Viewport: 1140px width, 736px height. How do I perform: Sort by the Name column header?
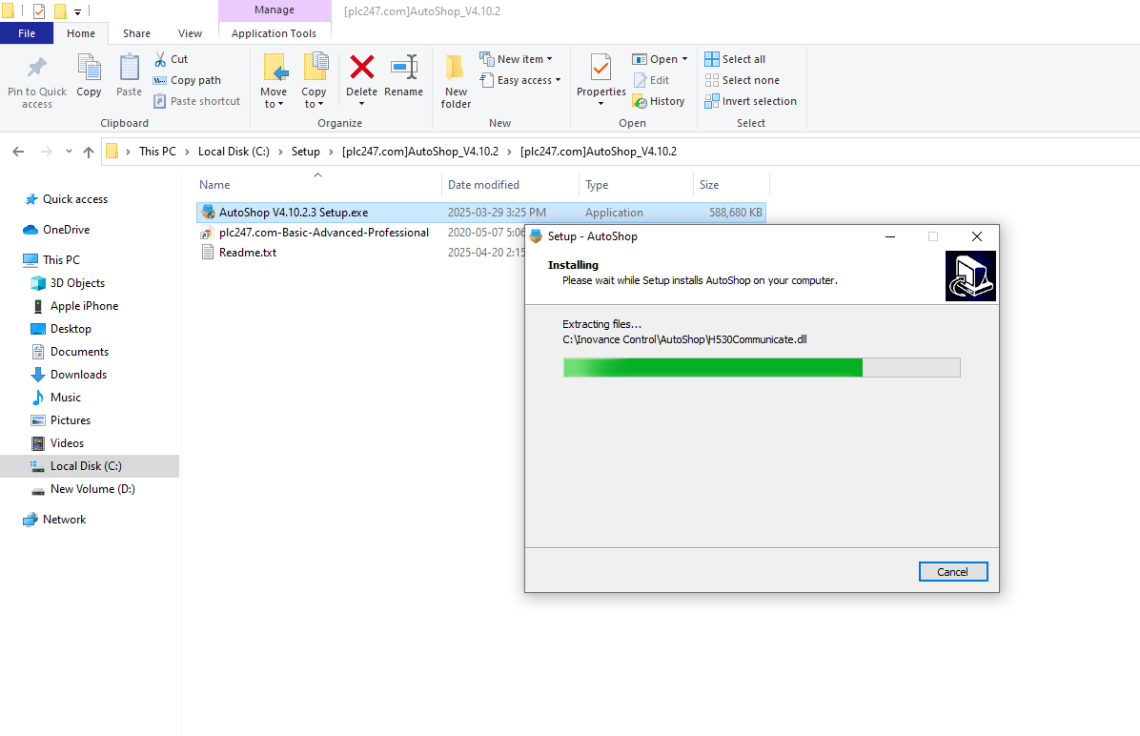317,185
